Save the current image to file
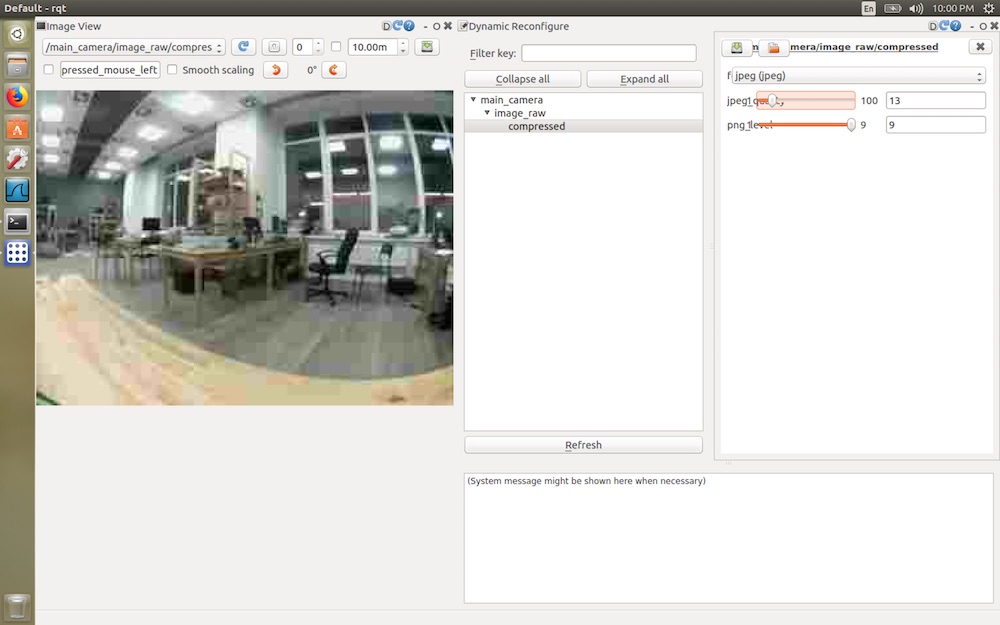The width and height of the screenshot is (1000, 625). tap(427, 46)
